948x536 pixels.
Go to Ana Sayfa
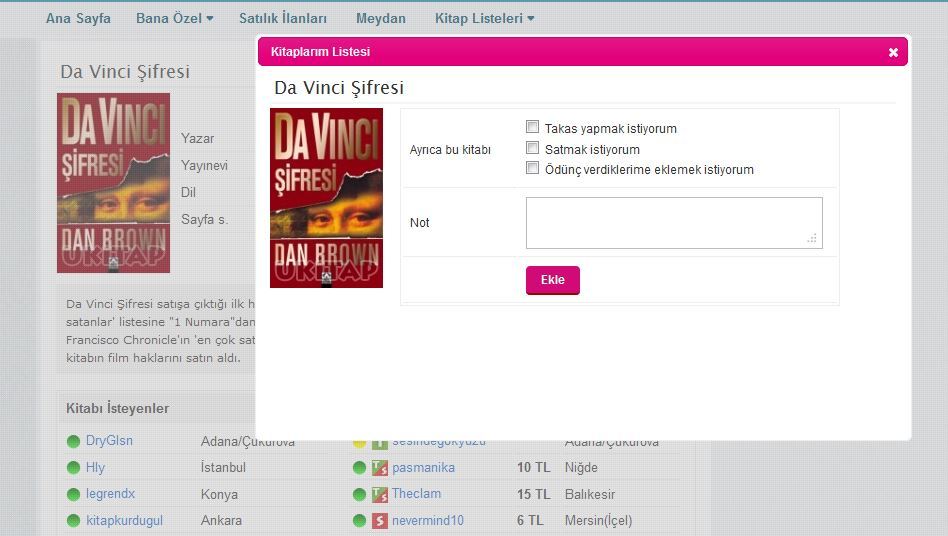[78, 18]
